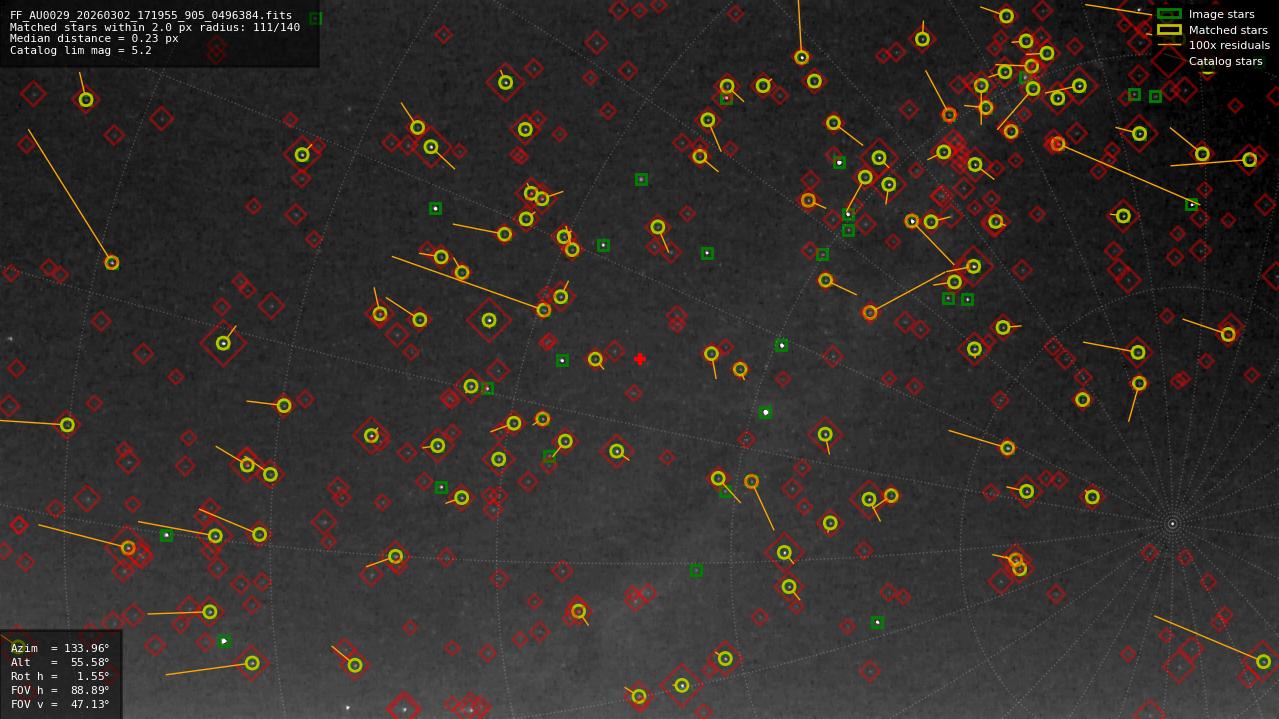Click the orange 100x residuals legend line
The height and width of the screenshot is (719, 1279).
(1169, 45)
